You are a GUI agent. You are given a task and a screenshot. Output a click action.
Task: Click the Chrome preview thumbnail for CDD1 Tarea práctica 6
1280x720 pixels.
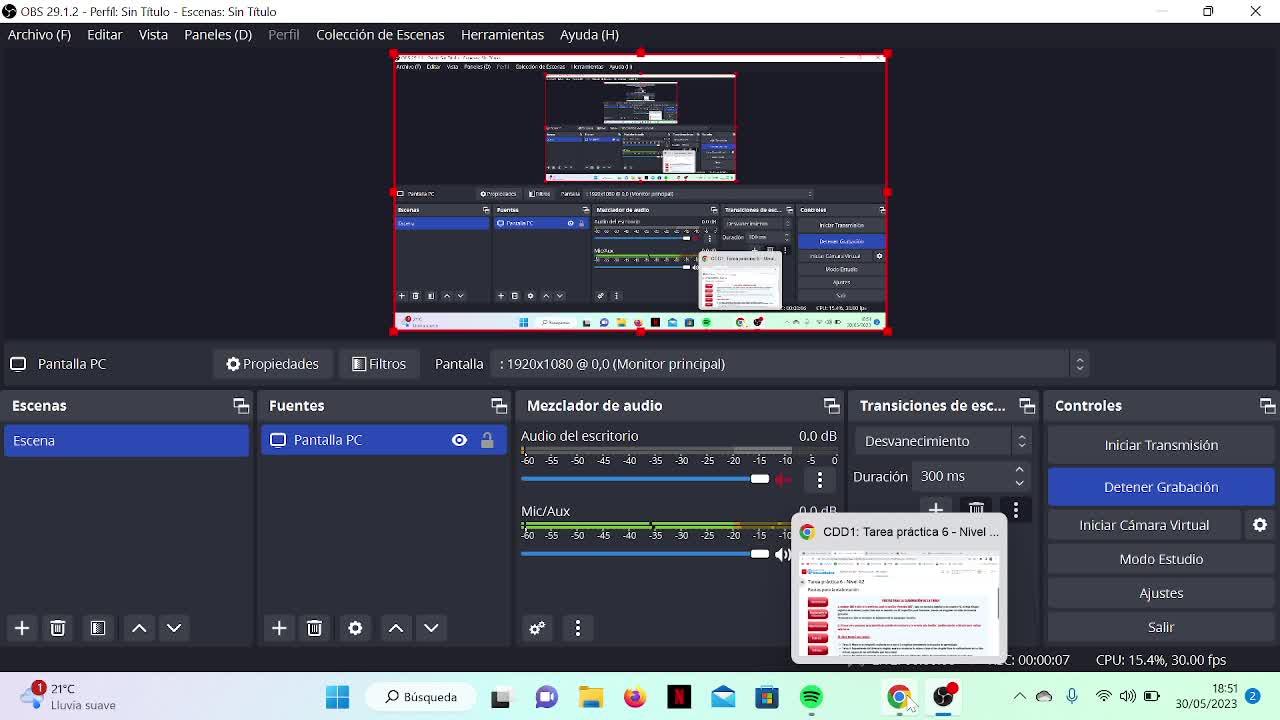pyautogui.click(x=899, y=602)
